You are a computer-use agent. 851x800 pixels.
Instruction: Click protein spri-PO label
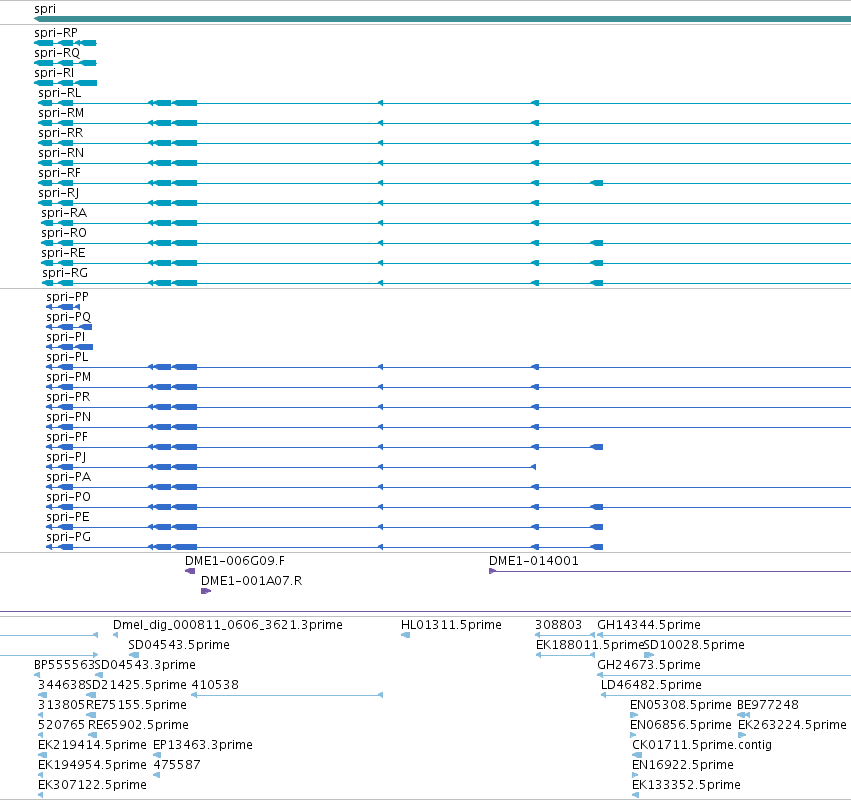click(68, 497)
